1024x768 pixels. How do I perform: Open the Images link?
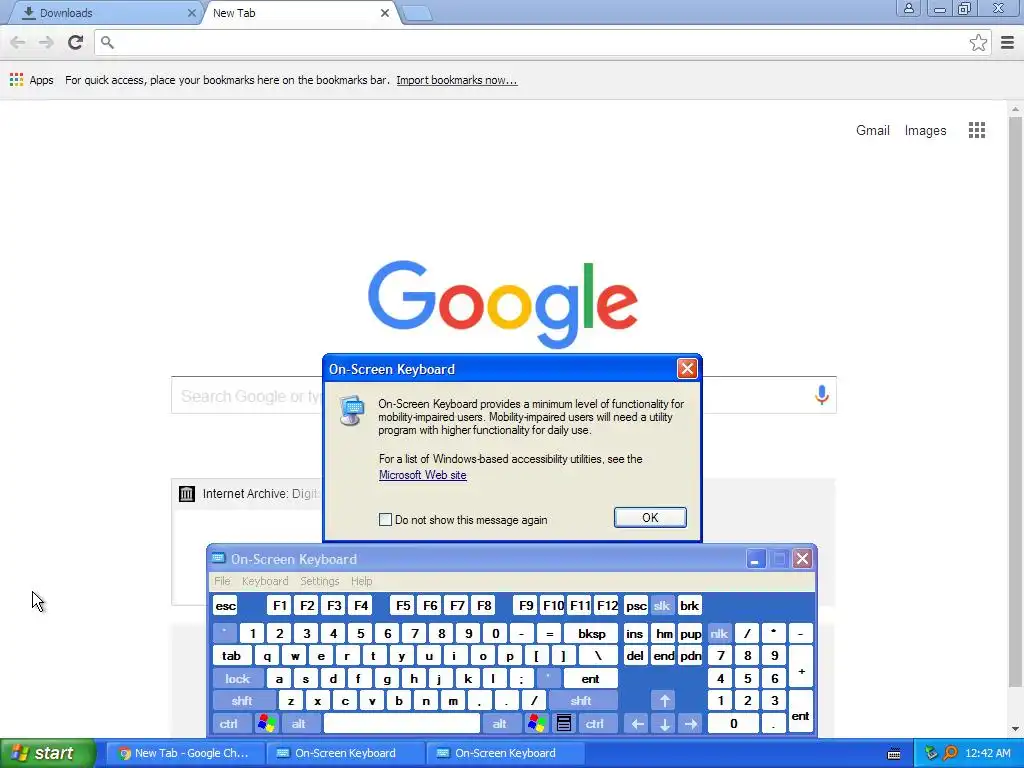tap(925, 130)
